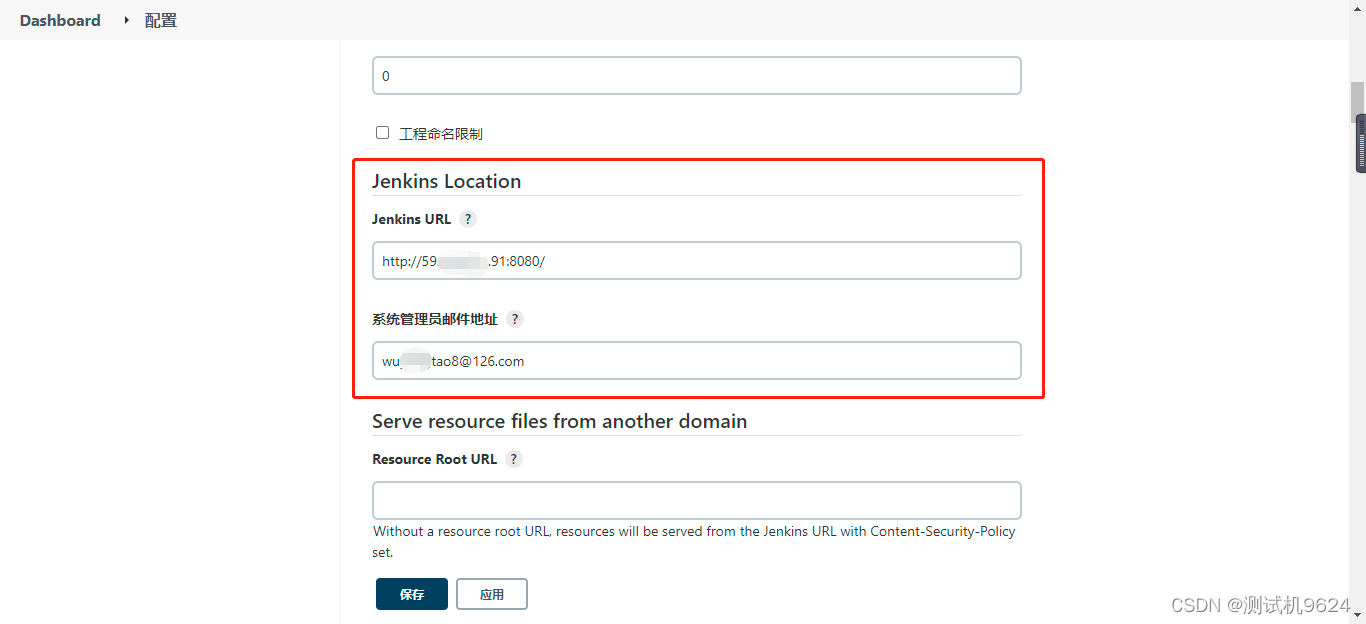Click the page vertical scrollbar thumb
1366x624 pixels.
1358,101
